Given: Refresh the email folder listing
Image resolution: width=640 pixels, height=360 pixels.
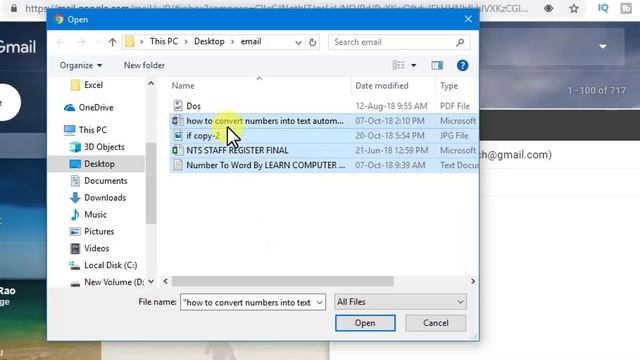Looking at the screenshot, I should click(312, 42).
